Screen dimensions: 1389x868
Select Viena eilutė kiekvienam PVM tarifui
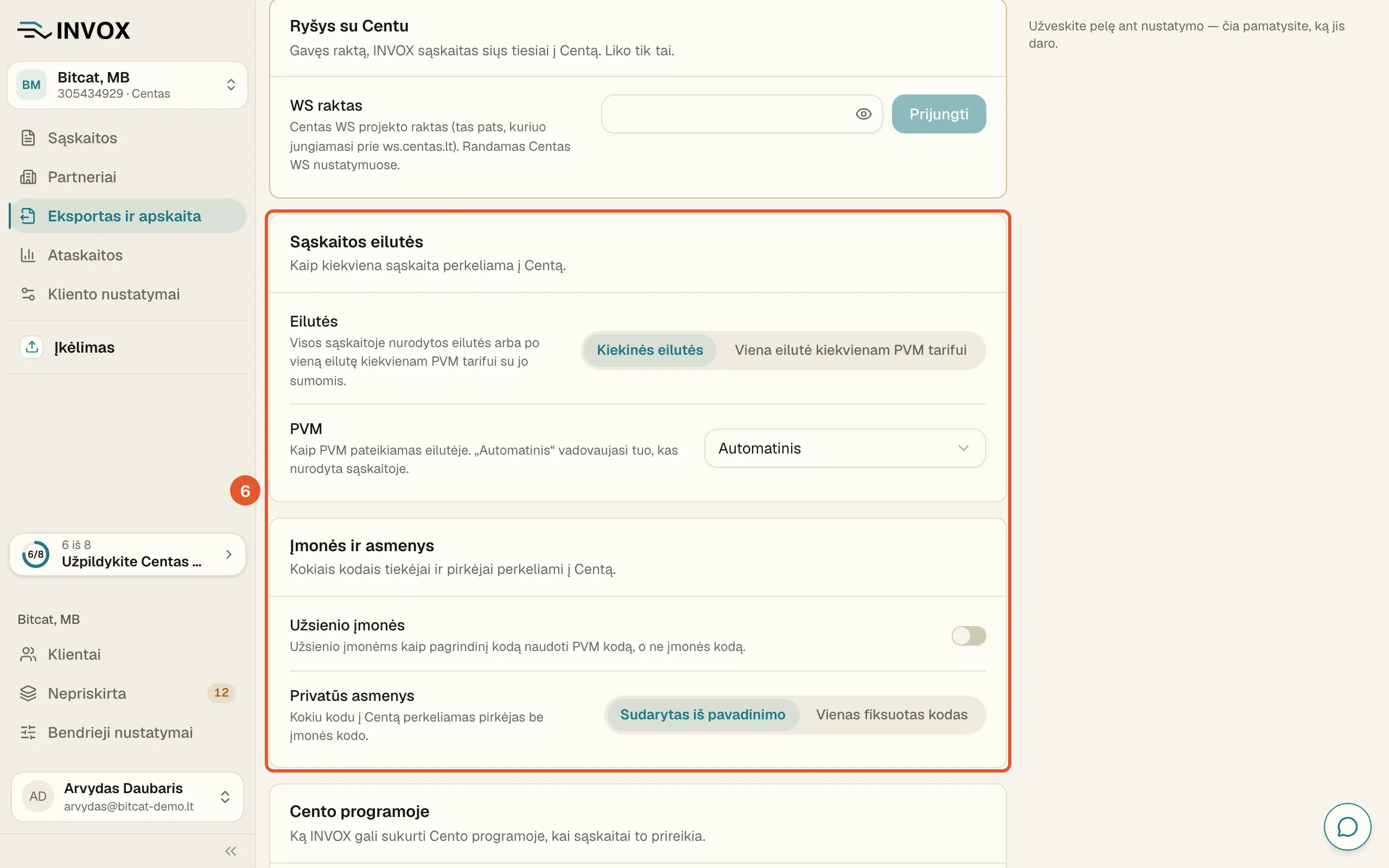(851, 350)
